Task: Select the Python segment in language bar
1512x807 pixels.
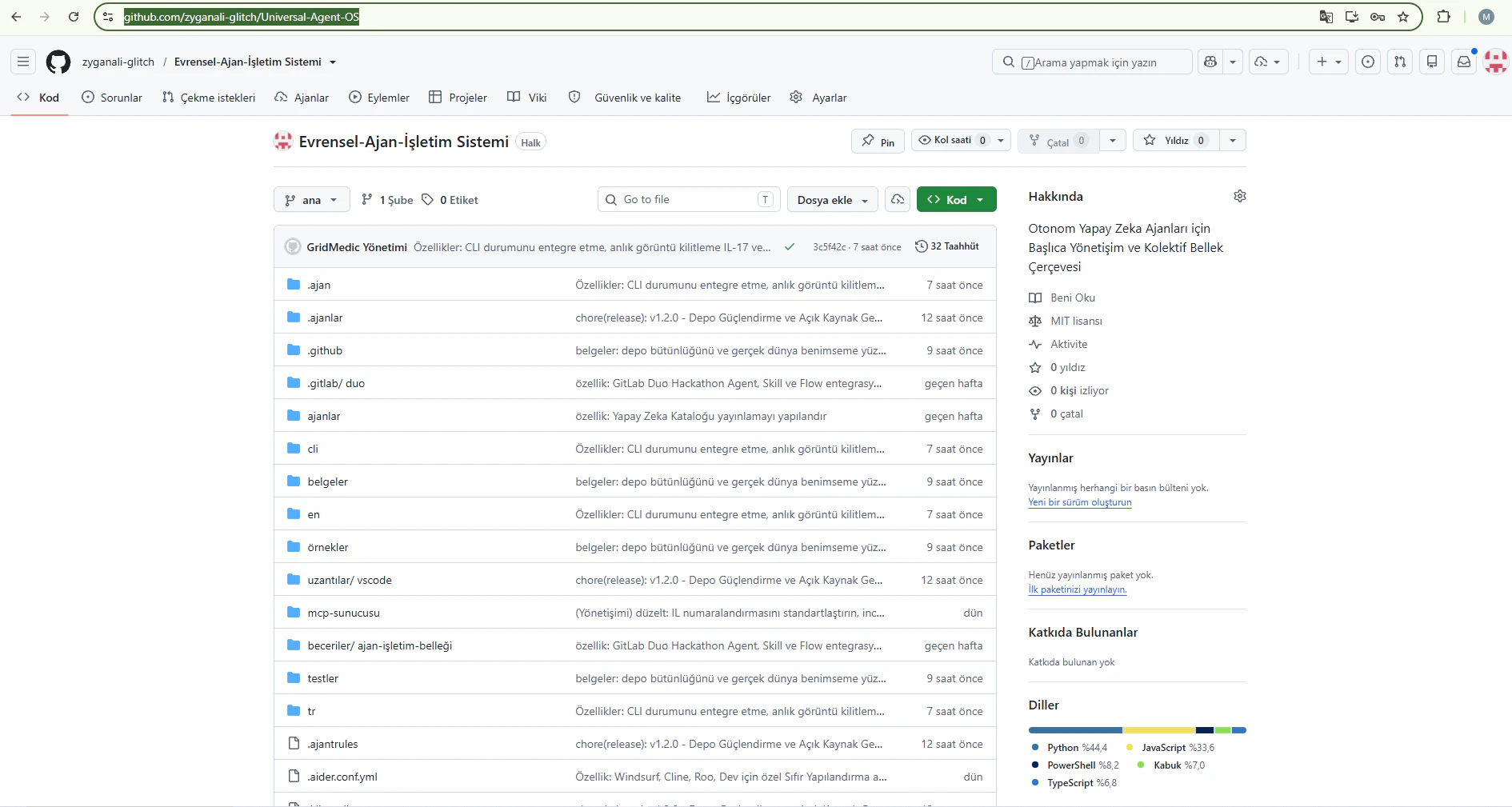Action: pos(1075,730)
